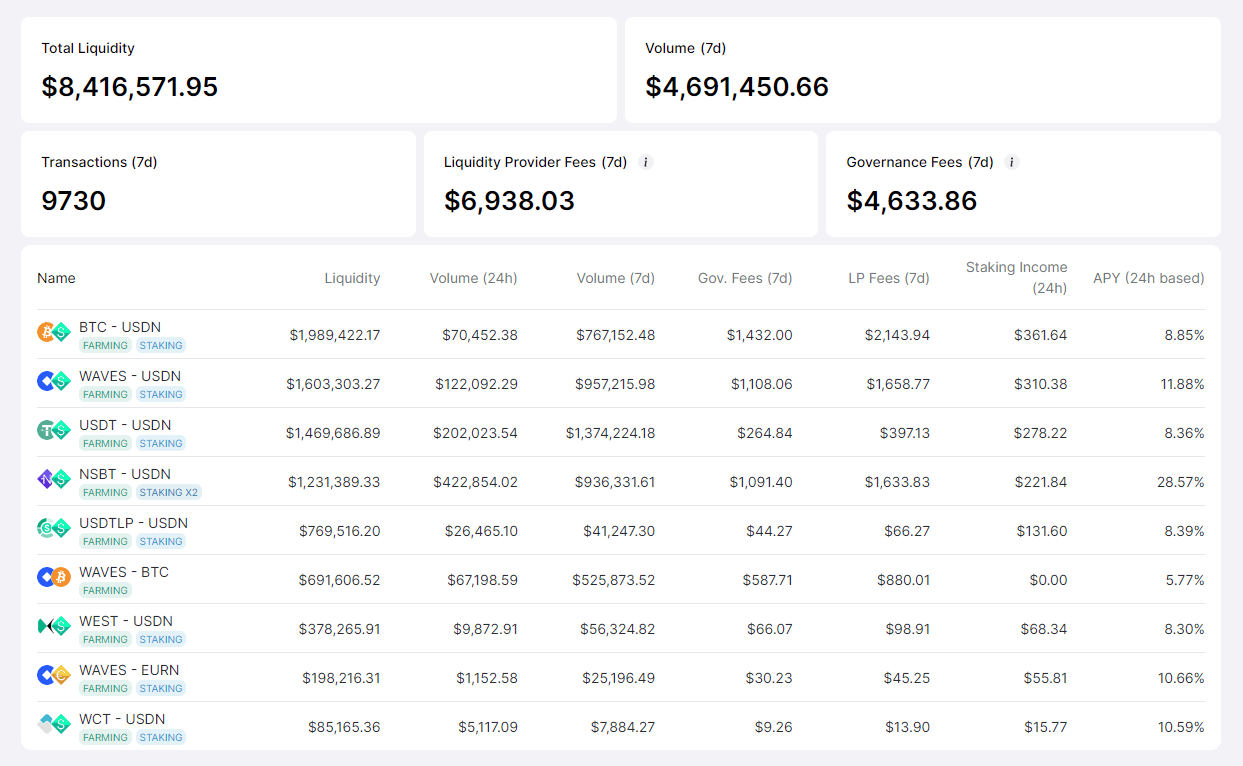Sort table by Name column header

click(x=56, y=278)
